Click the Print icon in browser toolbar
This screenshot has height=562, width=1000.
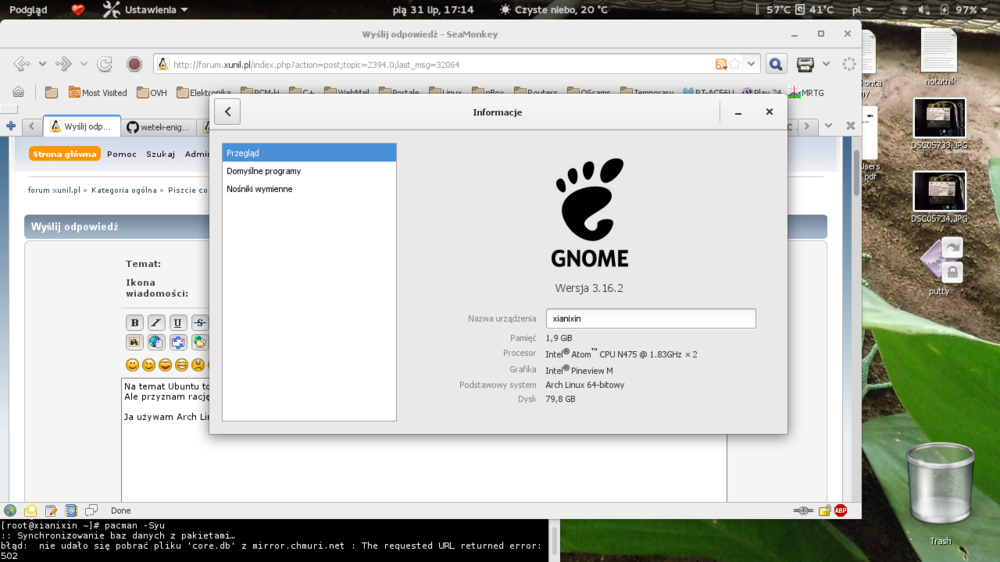tap(805, 64)
